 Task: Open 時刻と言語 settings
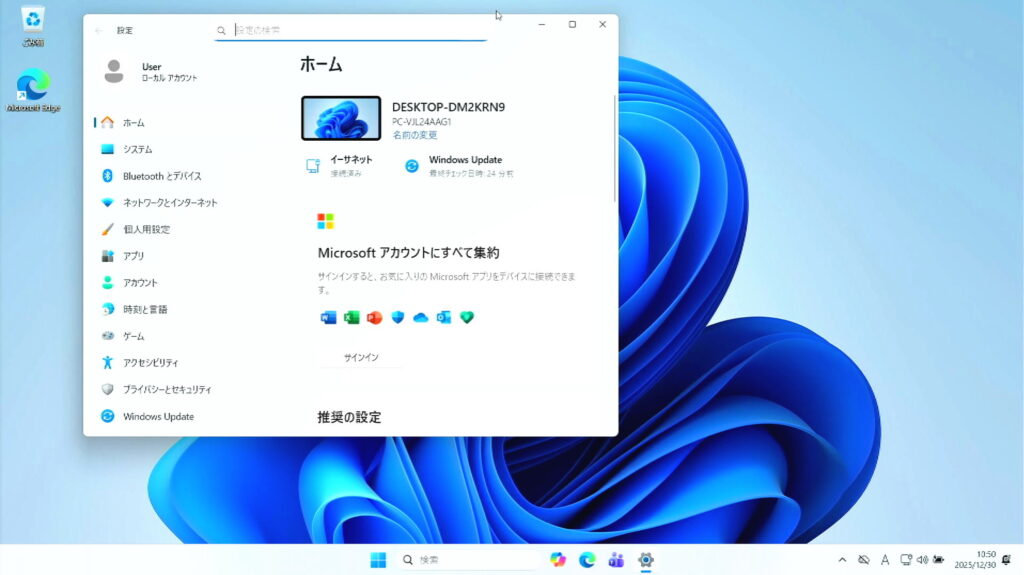click(x=145, y=309)
